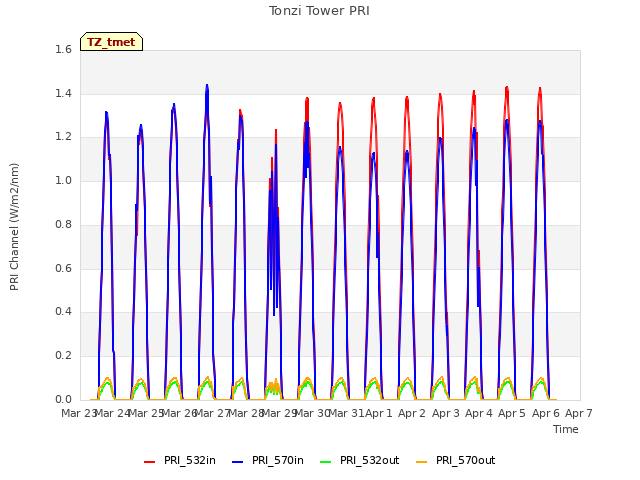Screen dimensions: 640x480
Task: Click the 0.0 y-axis tick label
Action: pos(63,399)
